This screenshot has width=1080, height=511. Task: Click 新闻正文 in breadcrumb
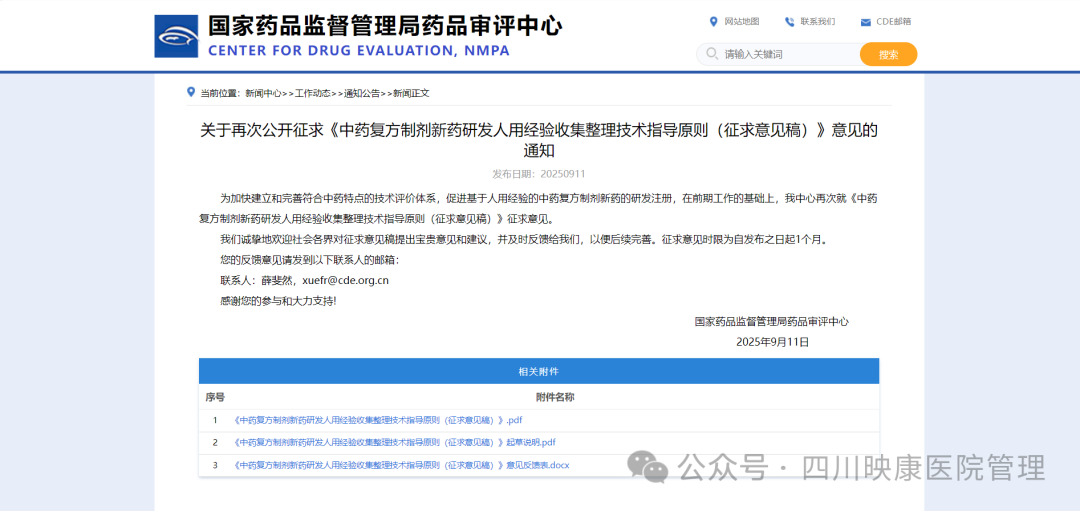(x=411, y=93)
